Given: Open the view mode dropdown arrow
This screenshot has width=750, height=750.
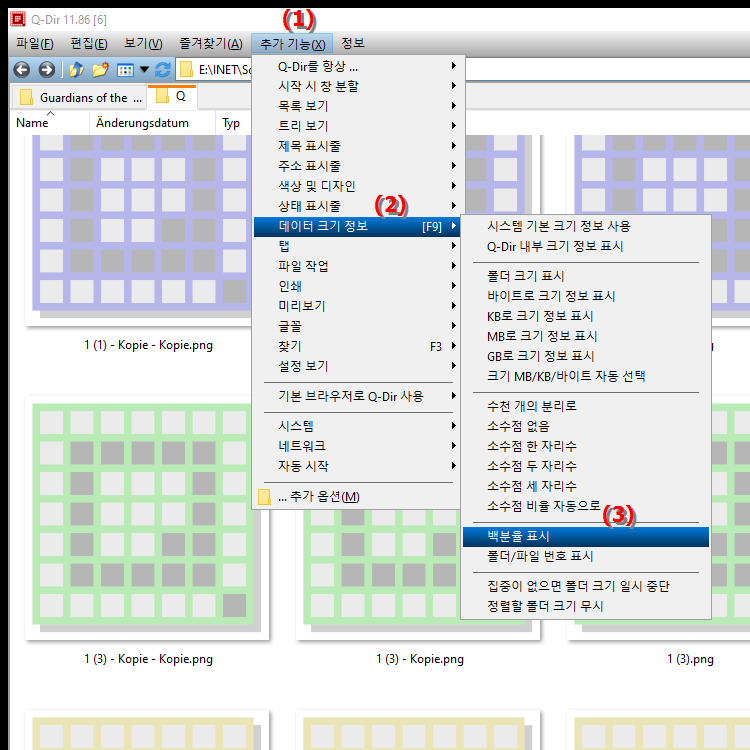Looking at the screenshot, I should point(144,70).
